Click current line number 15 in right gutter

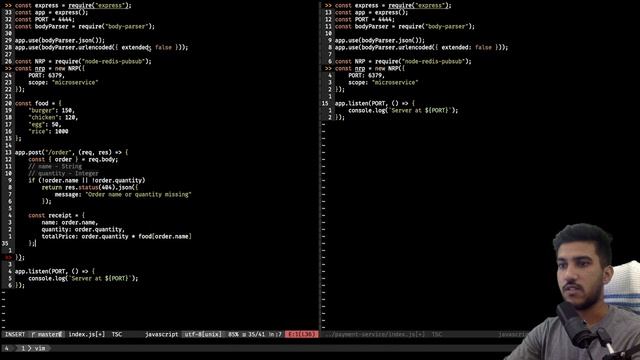325,104
